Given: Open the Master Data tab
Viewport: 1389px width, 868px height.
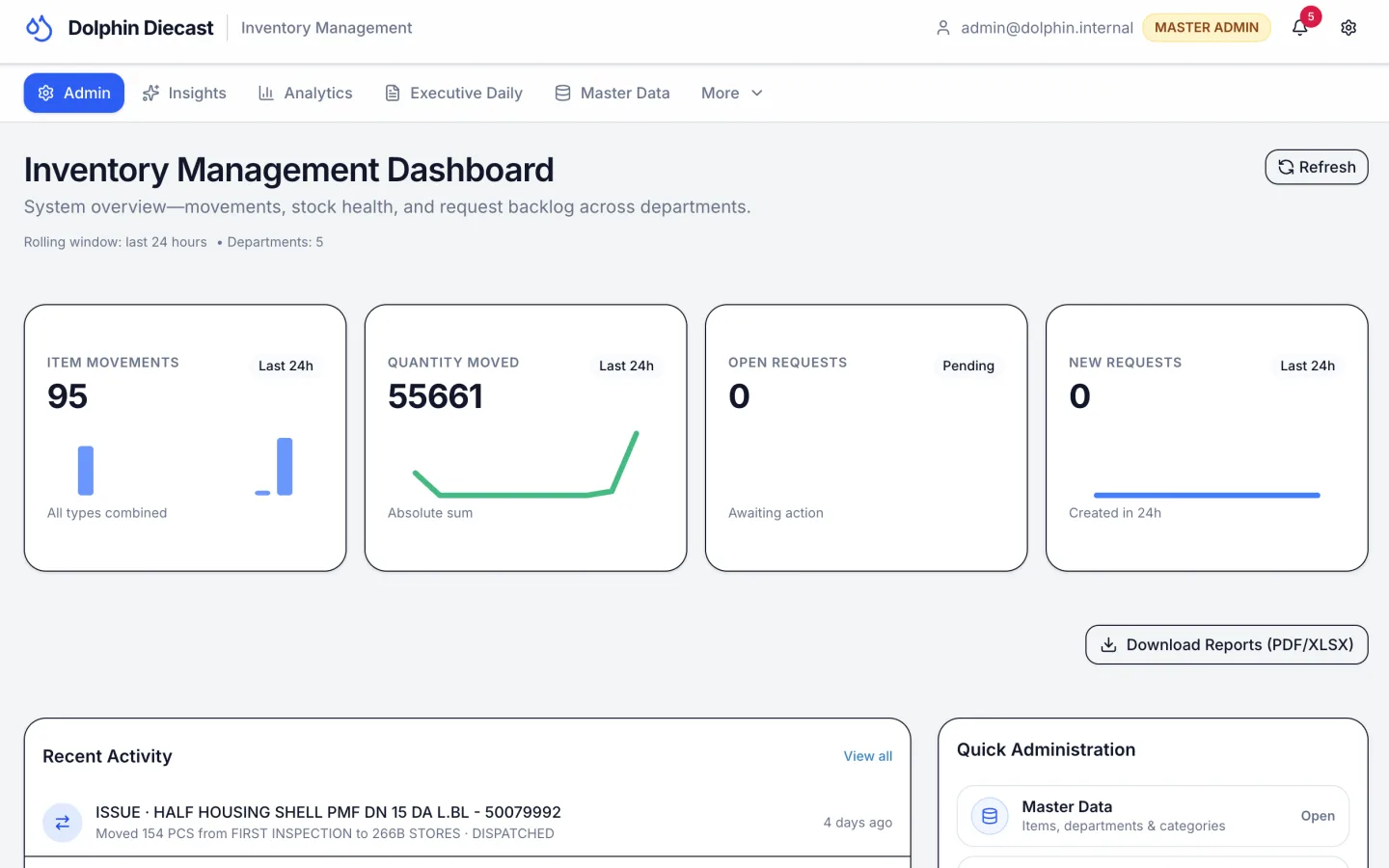Looking at the screenshot, I should [612, 93].
